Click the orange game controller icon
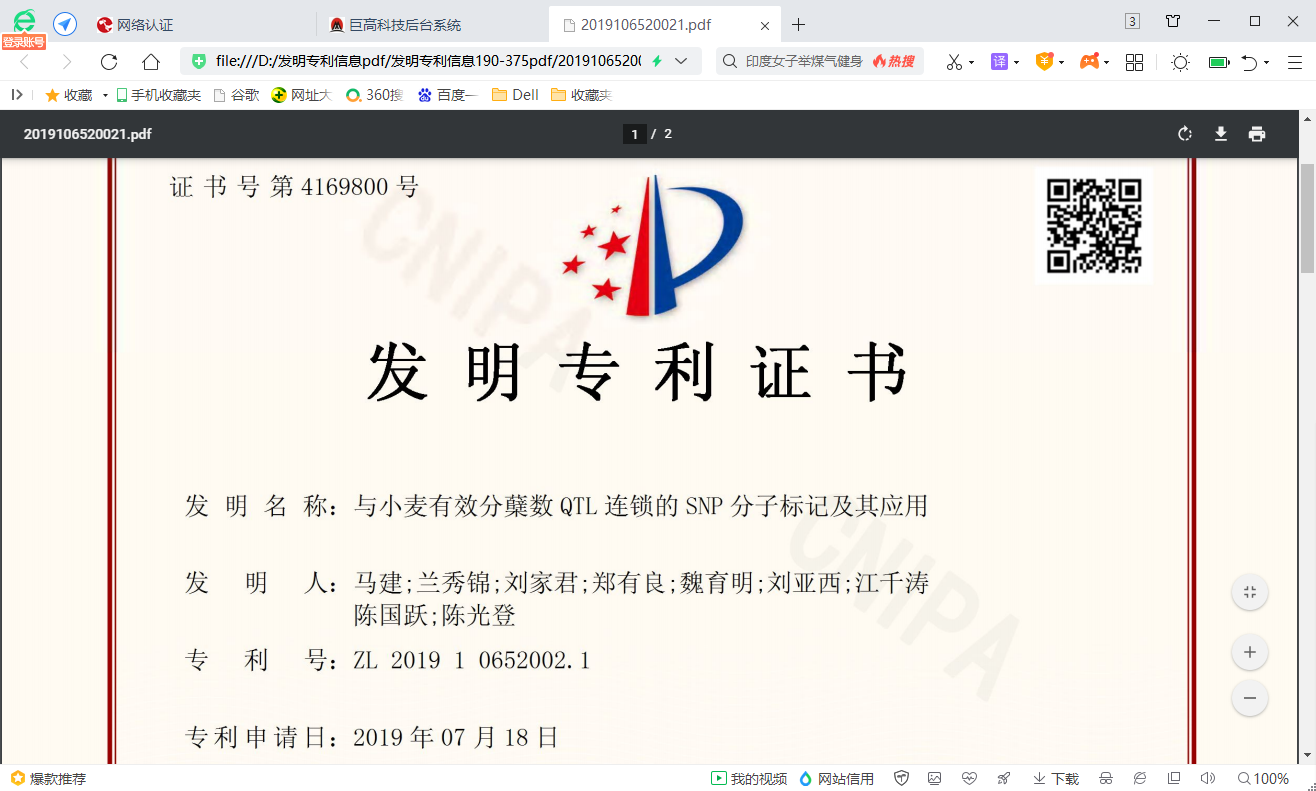 pyautogui.click(x=1089, y=62)
